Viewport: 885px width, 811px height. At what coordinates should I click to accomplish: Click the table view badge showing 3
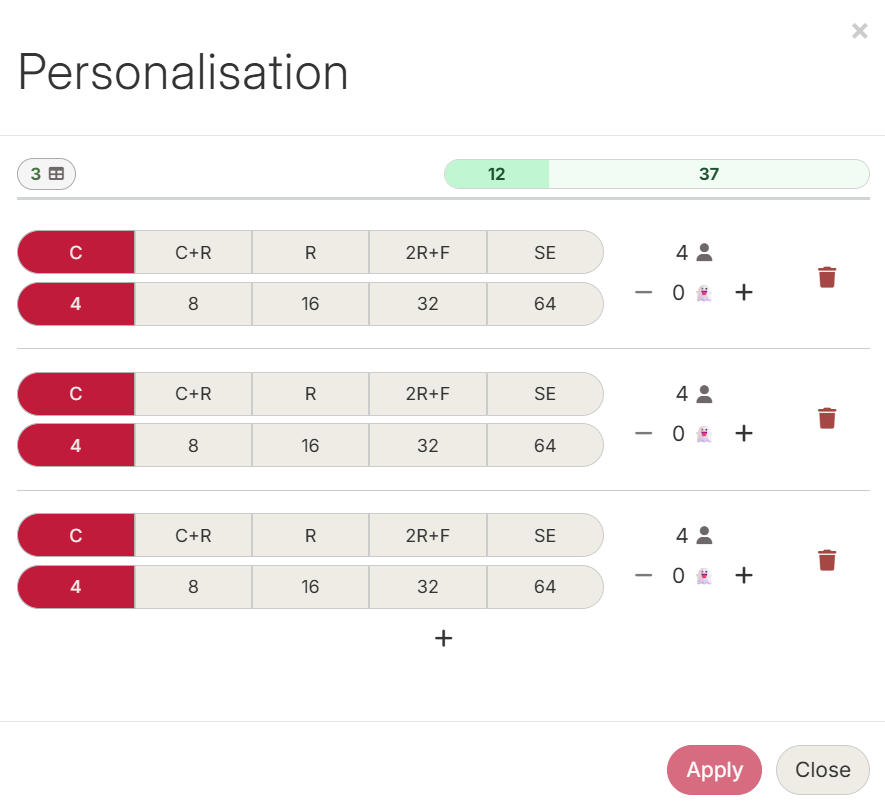46,173
